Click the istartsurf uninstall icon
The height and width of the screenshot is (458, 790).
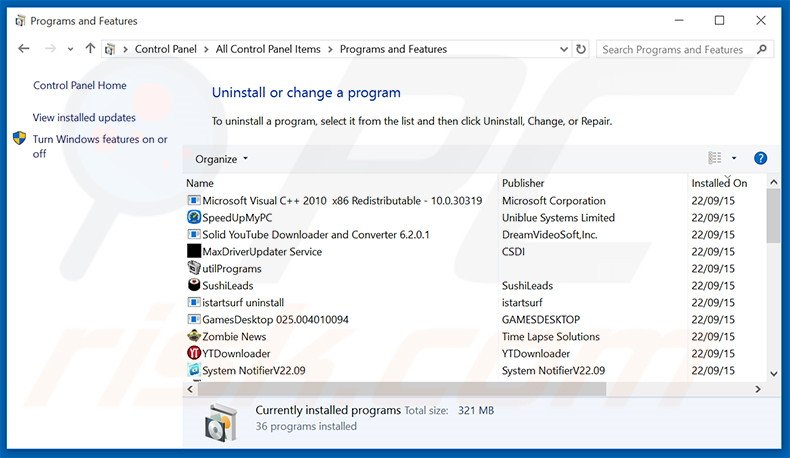click(194, 302)
